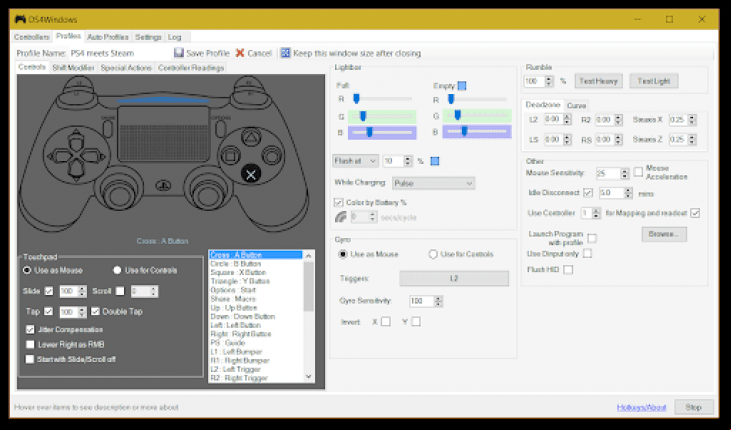Image resolution: width=731 pixels, height=430 pixels.
Task: Switch to the Shift Modifier tab
Action: [x=73, y=68]
